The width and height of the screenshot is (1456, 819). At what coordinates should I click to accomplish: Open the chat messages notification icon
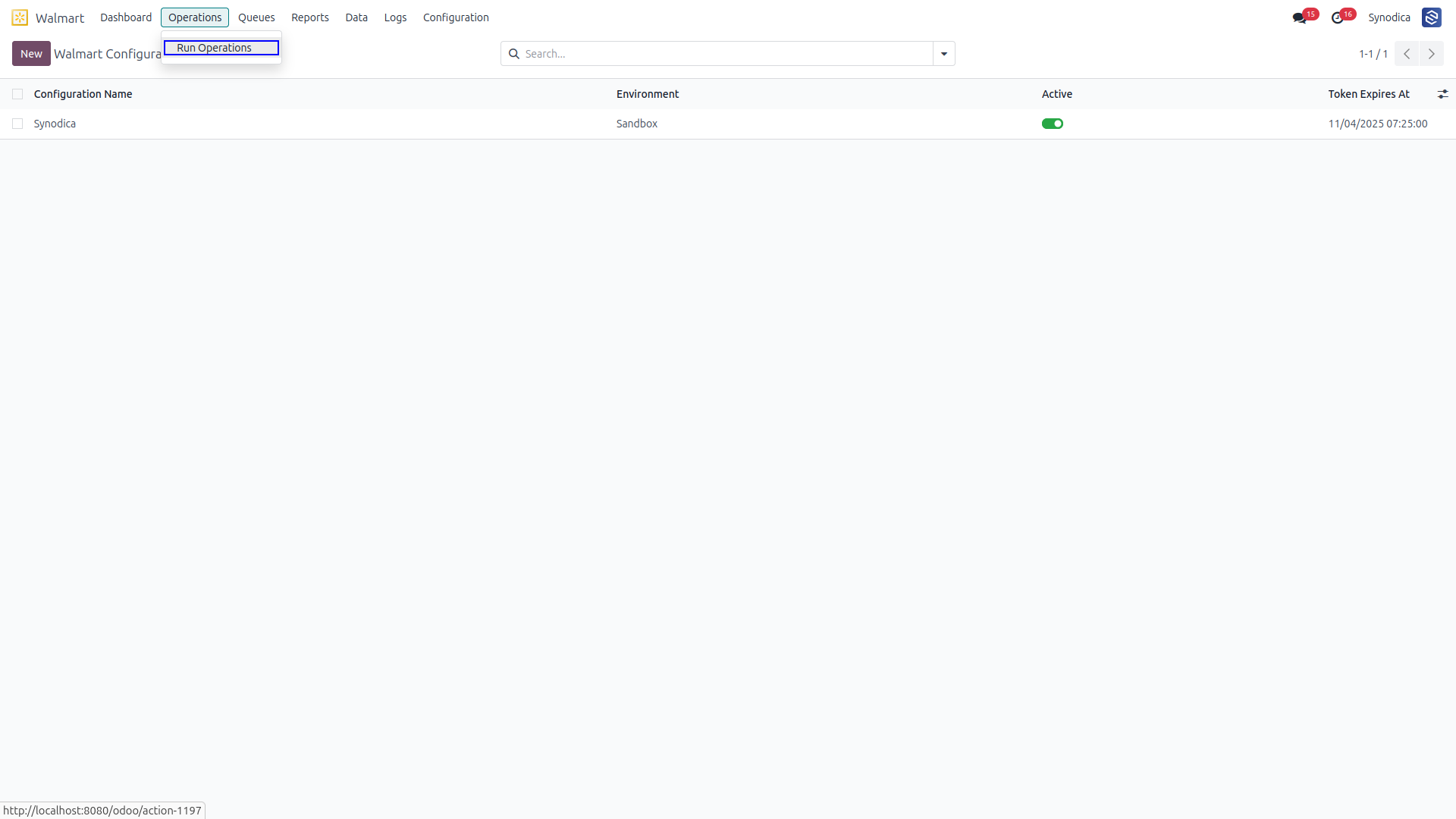[1299, 18]
